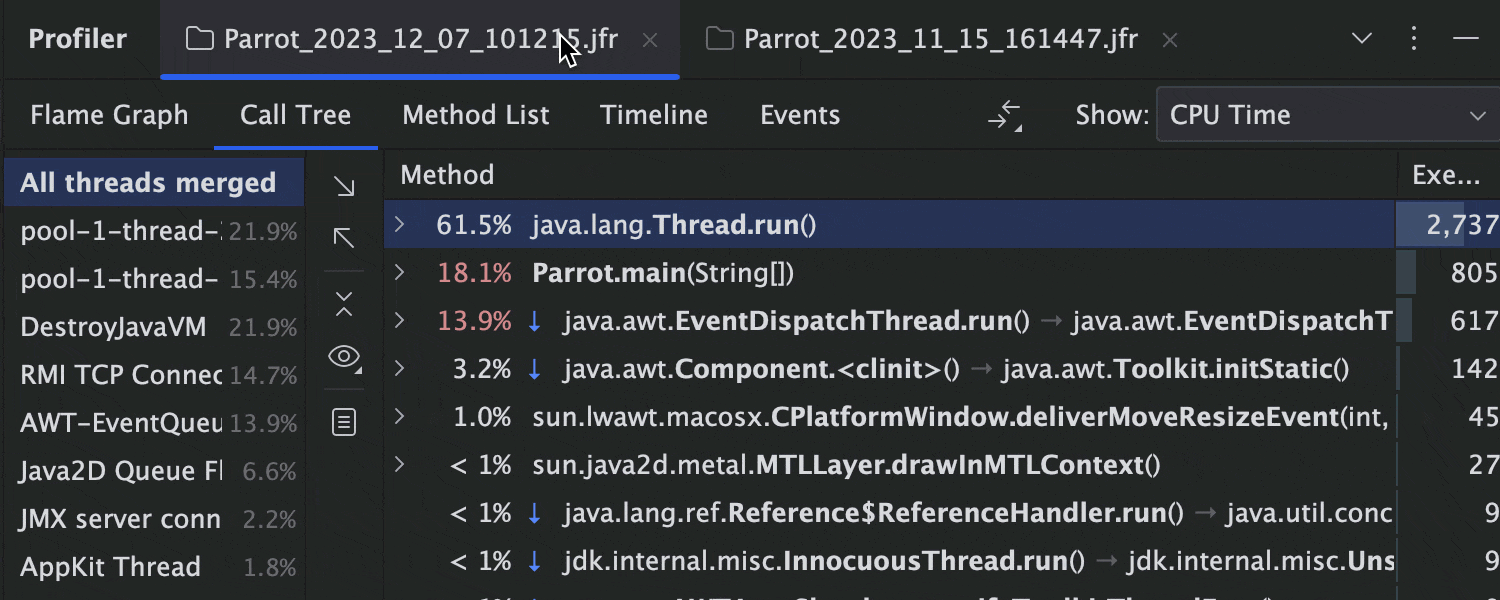This screenshot has width=1500, height=600.
Task: Click the focus on subtree arrow icon
Action: [343, 187]
